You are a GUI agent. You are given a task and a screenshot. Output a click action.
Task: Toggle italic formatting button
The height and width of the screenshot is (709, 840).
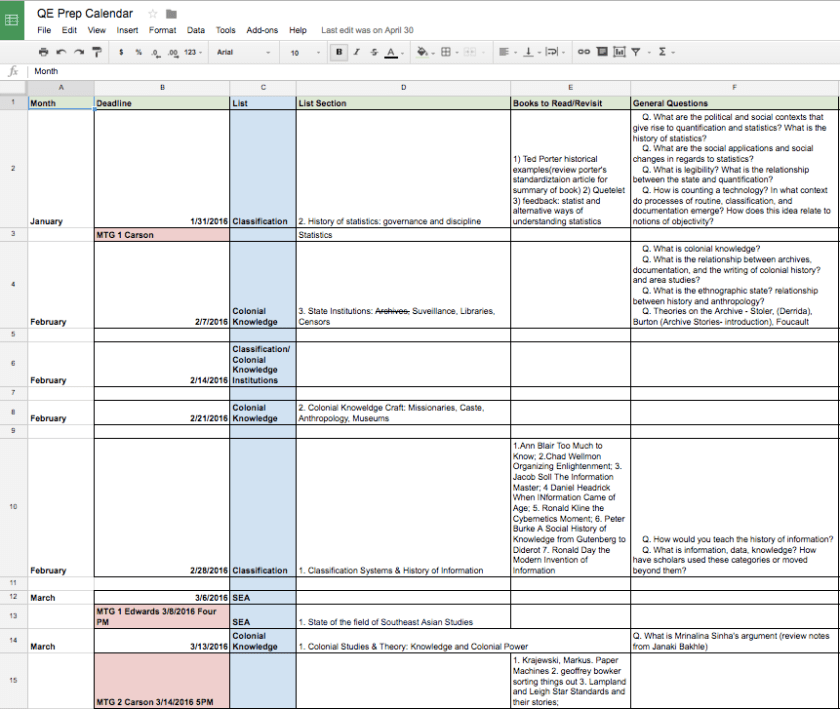click(356, 51)
